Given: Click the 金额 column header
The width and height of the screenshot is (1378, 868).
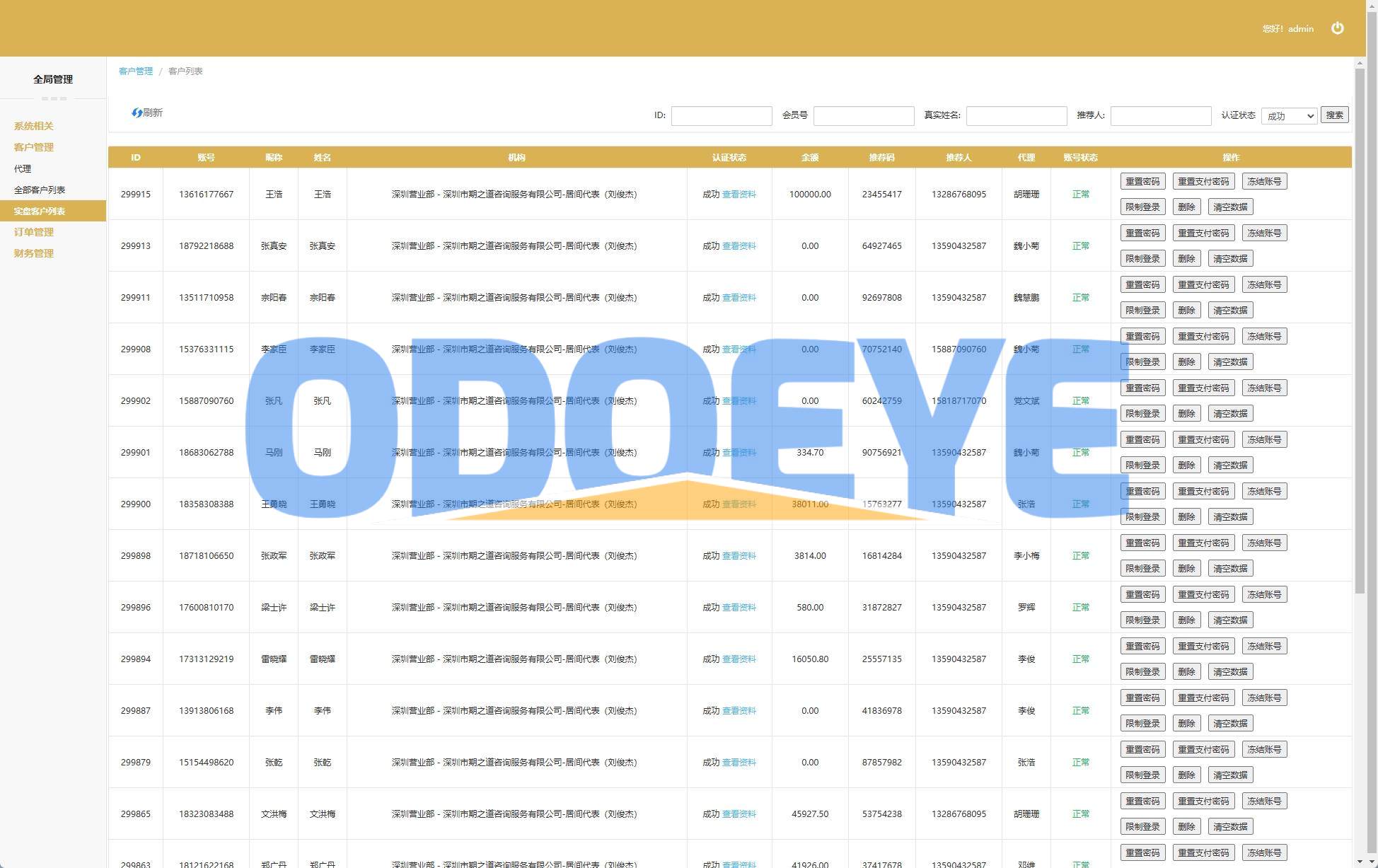Looking at the screenshot, I should coord(810,157).
